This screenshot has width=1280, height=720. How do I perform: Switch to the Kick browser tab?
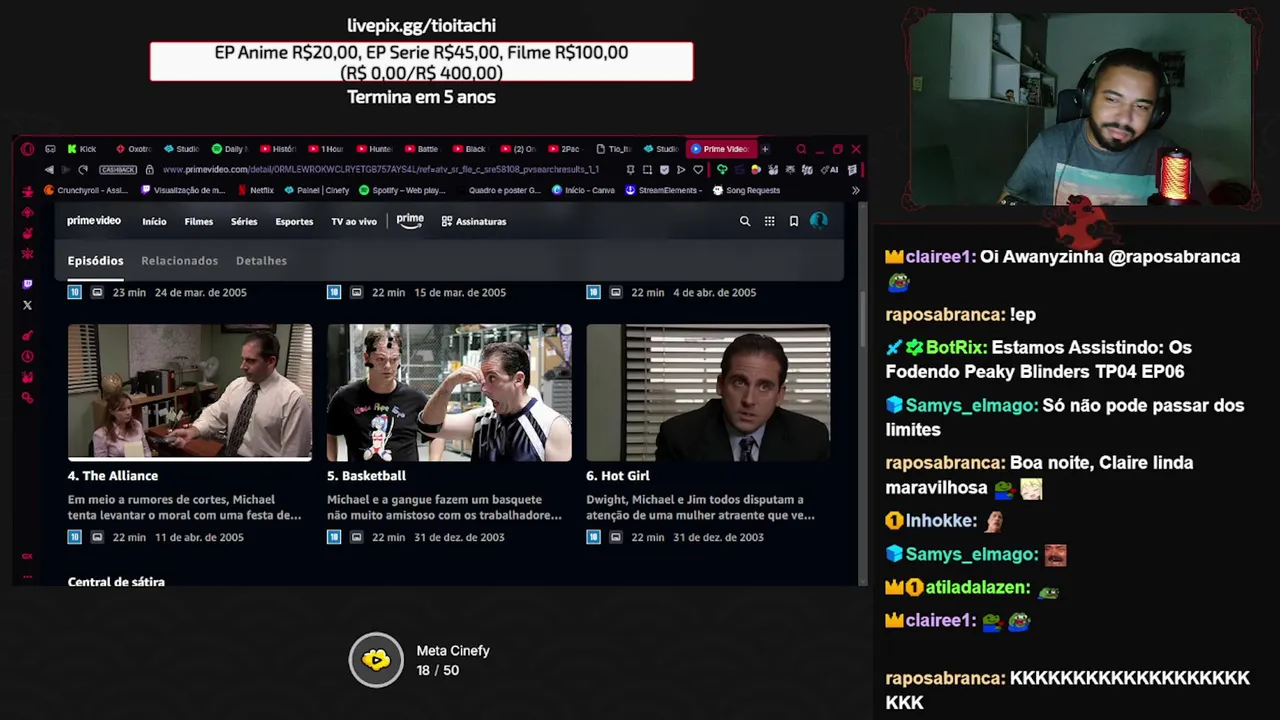[82, 149]
